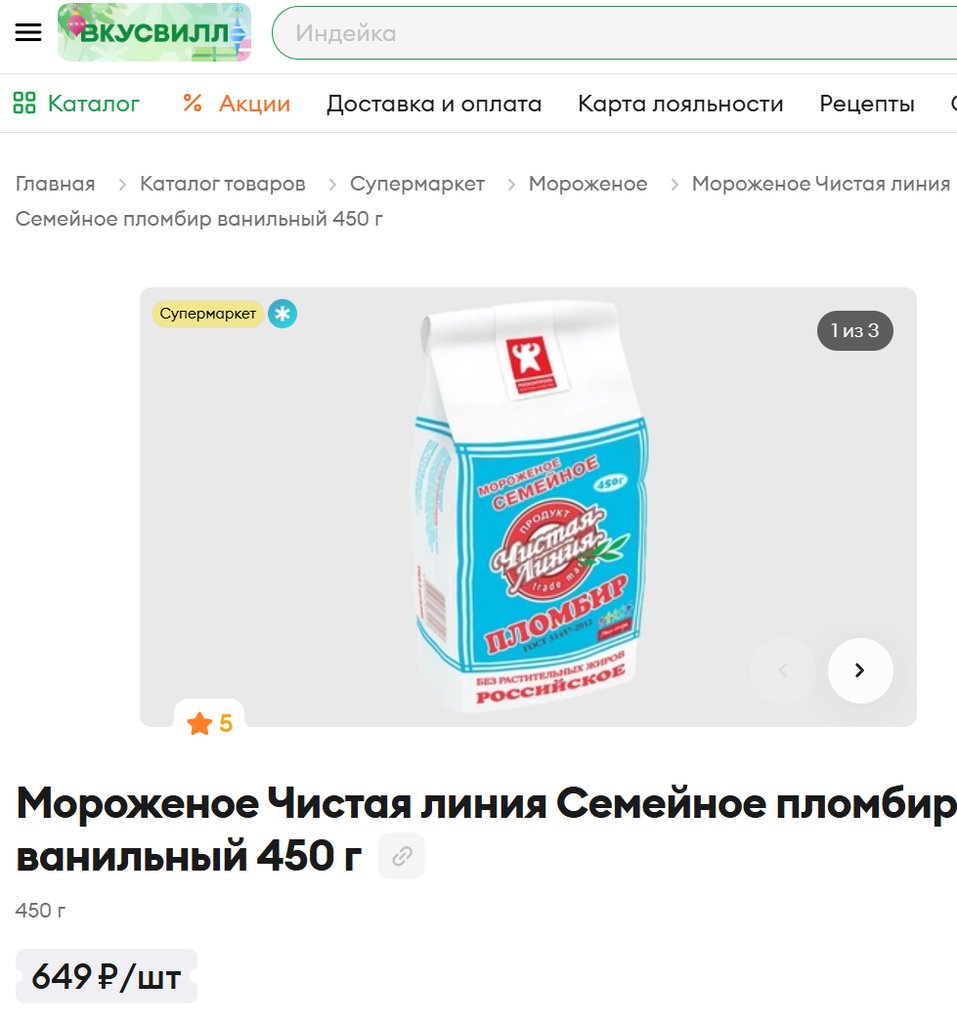Show next product photo with right arrow
Screen dimensions: 957x1024
click(x=860, y=670)
